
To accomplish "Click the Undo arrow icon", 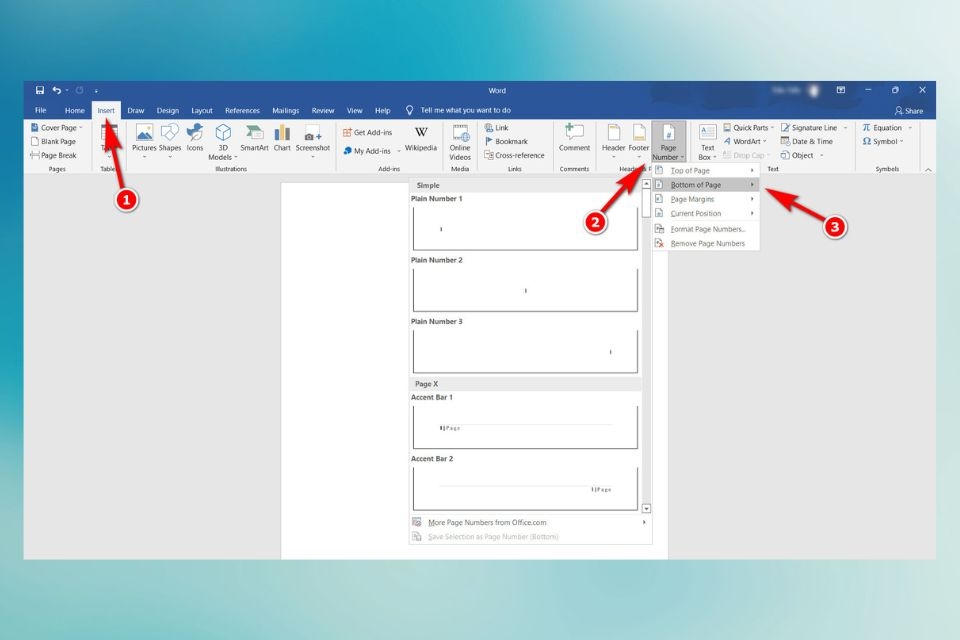I will point(57,90).
